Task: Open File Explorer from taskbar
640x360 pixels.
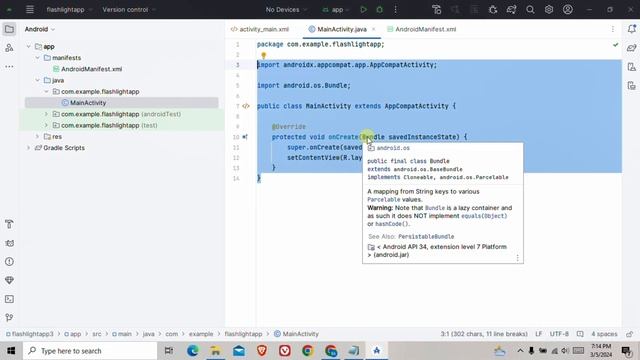Action: click(x=216, y=351)
